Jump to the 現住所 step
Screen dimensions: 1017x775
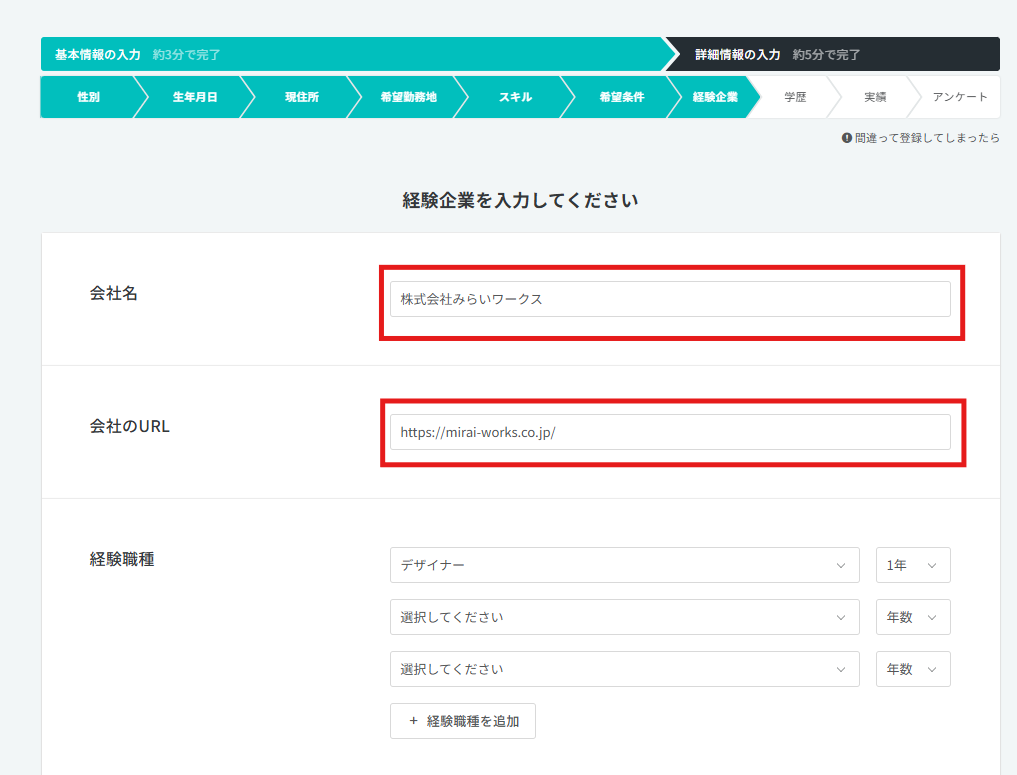pyautogui.click(x=301, y=97)
